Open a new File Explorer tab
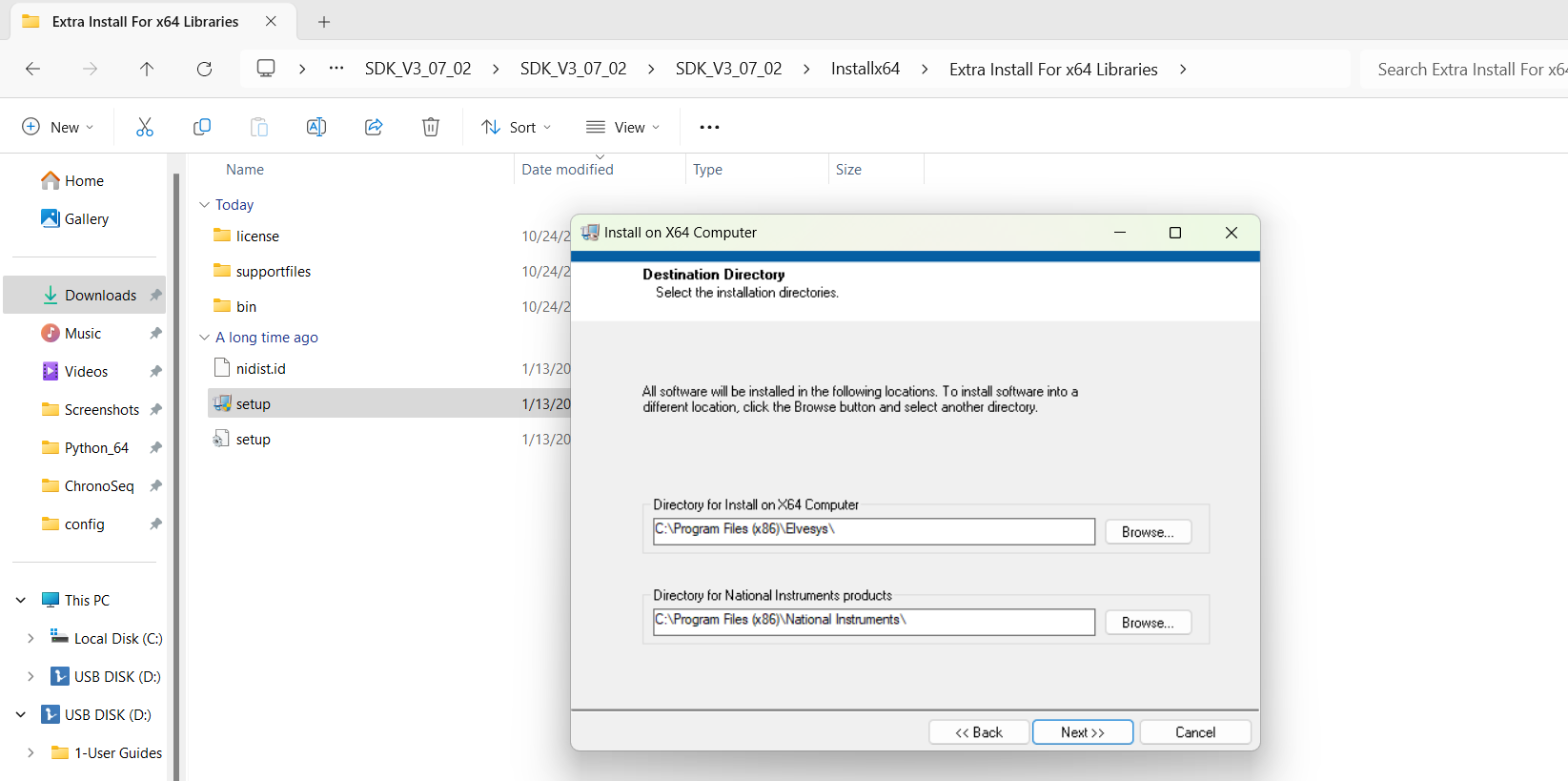The width and height of the screenshot is (1568, 781). click(324, 21)
